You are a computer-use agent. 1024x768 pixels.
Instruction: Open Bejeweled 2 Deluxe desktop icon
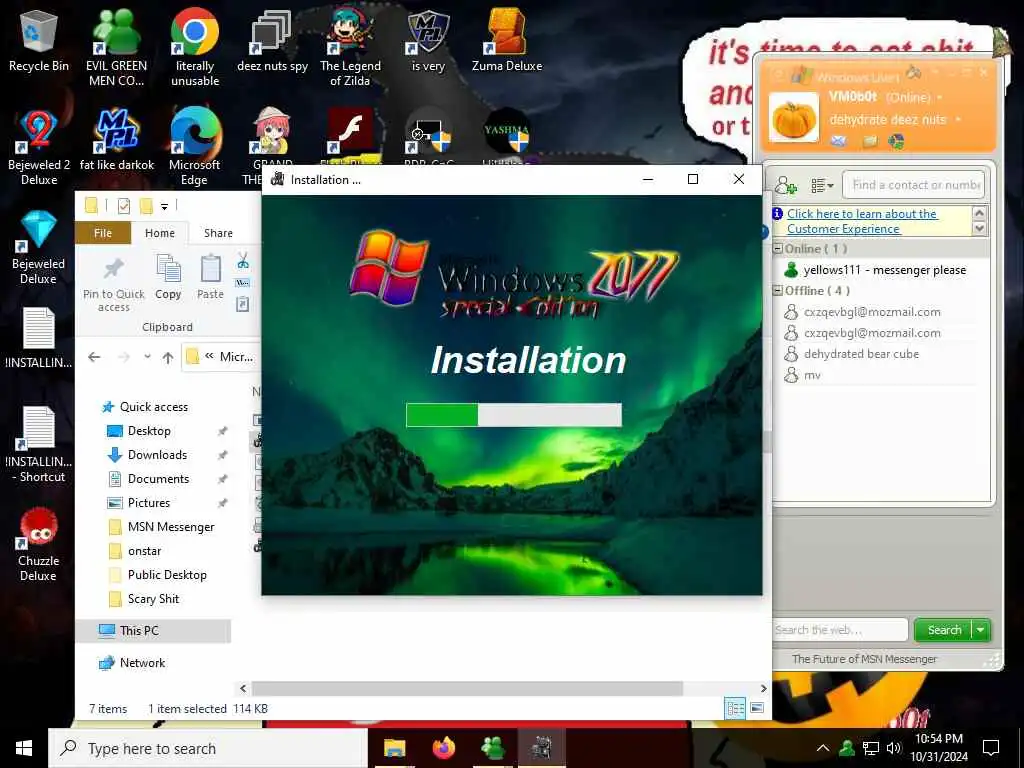pyautogui.click(x=39, y=146)
